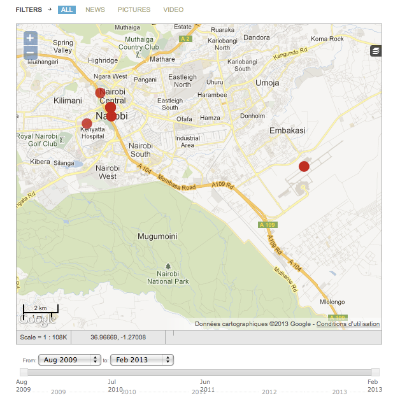Click the Nairobi National Park tree icon
The height and width of the screenshot is (398, 398).
[x=168, y=266]
